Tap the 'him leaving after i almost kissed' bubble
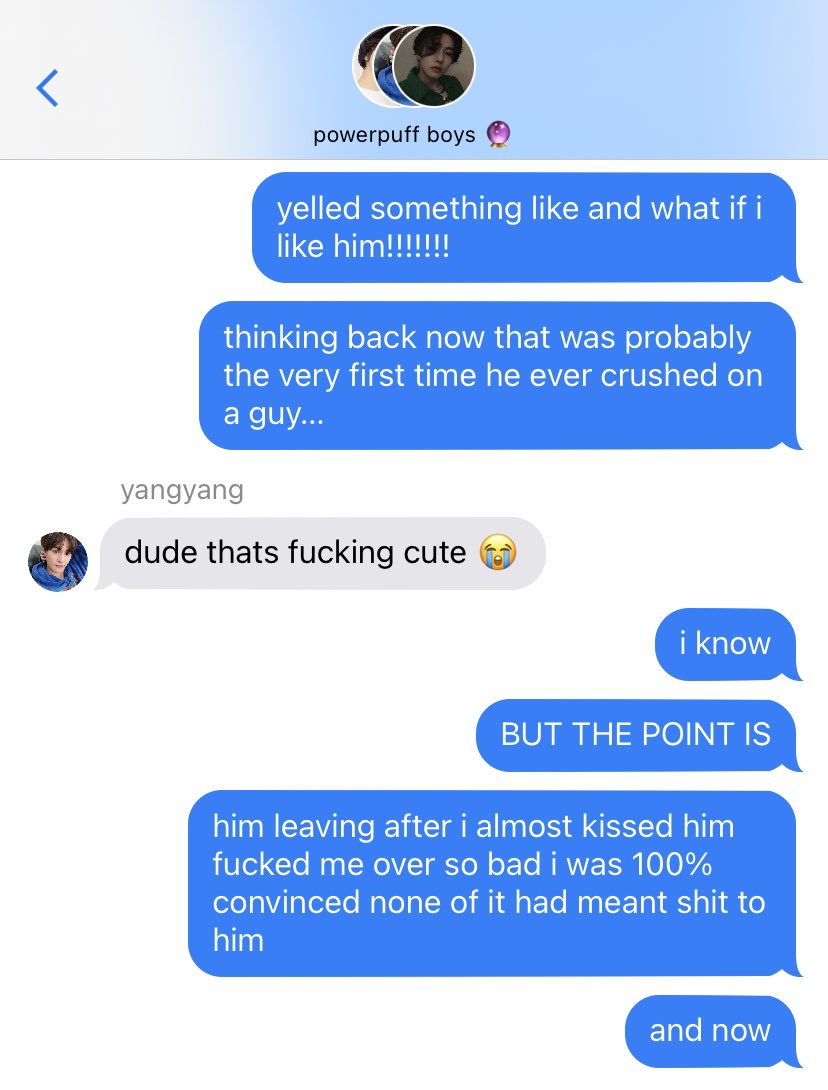This screenshot has width=828, height=1090. pos(494,884)
